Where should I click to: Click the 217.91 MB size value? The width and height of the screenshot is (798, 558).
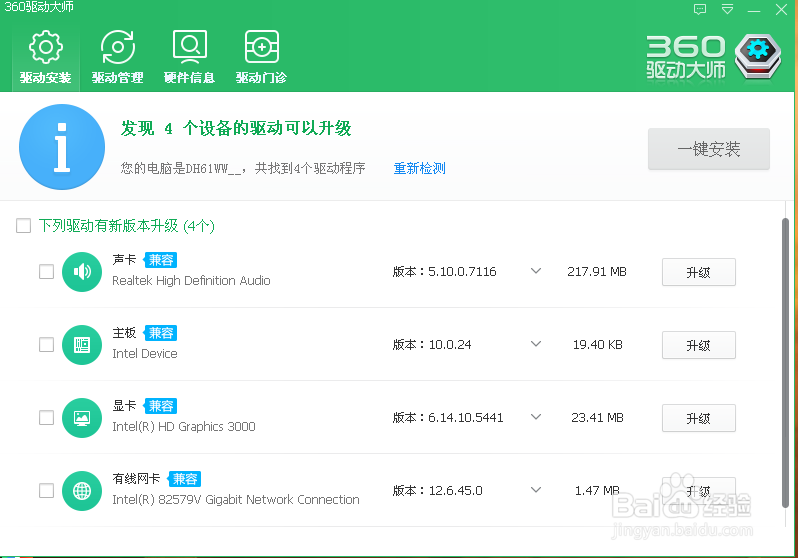pos(597,271)
